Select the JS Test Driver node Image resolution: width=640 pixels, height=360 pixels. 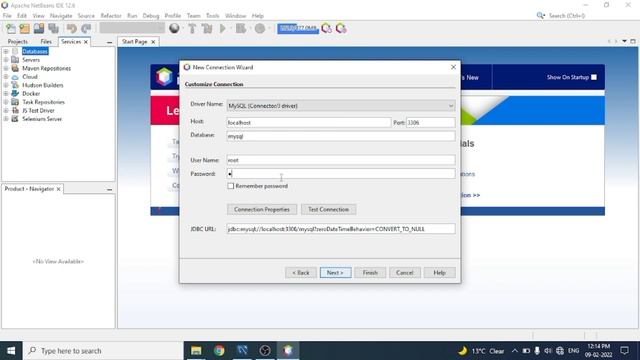coord(38,111)
